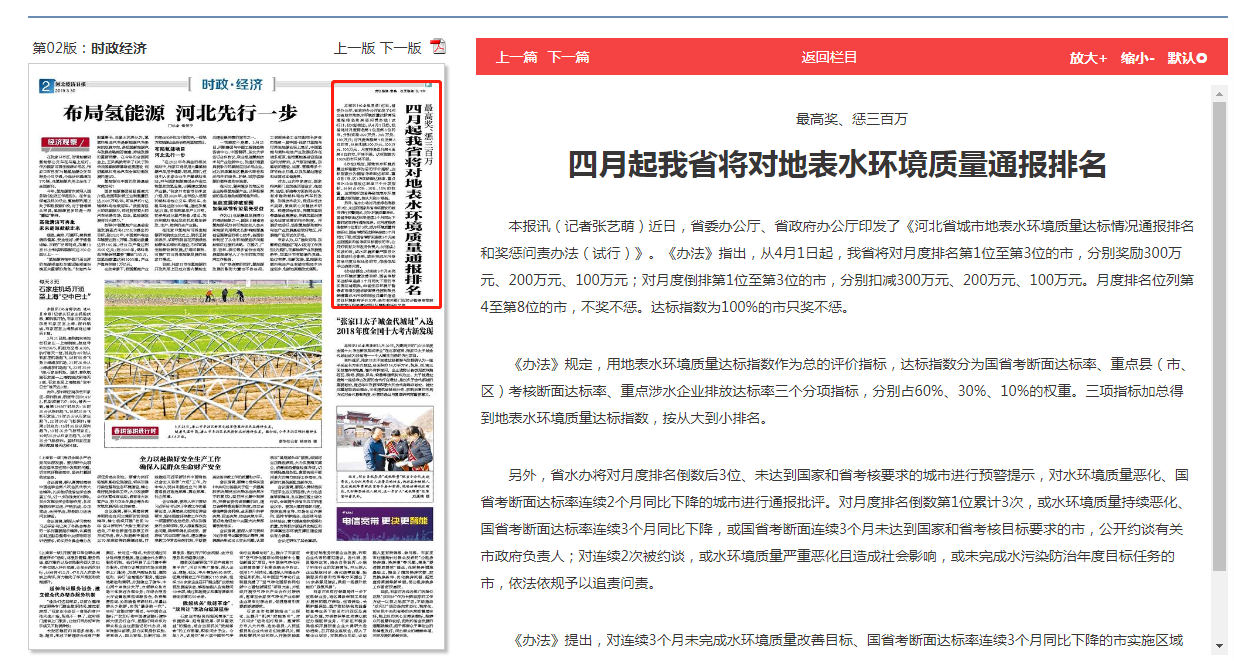This screenshot has width=1234, height=671.
Task: Click 返回栏目 to return to column
Action: (829, 57)
